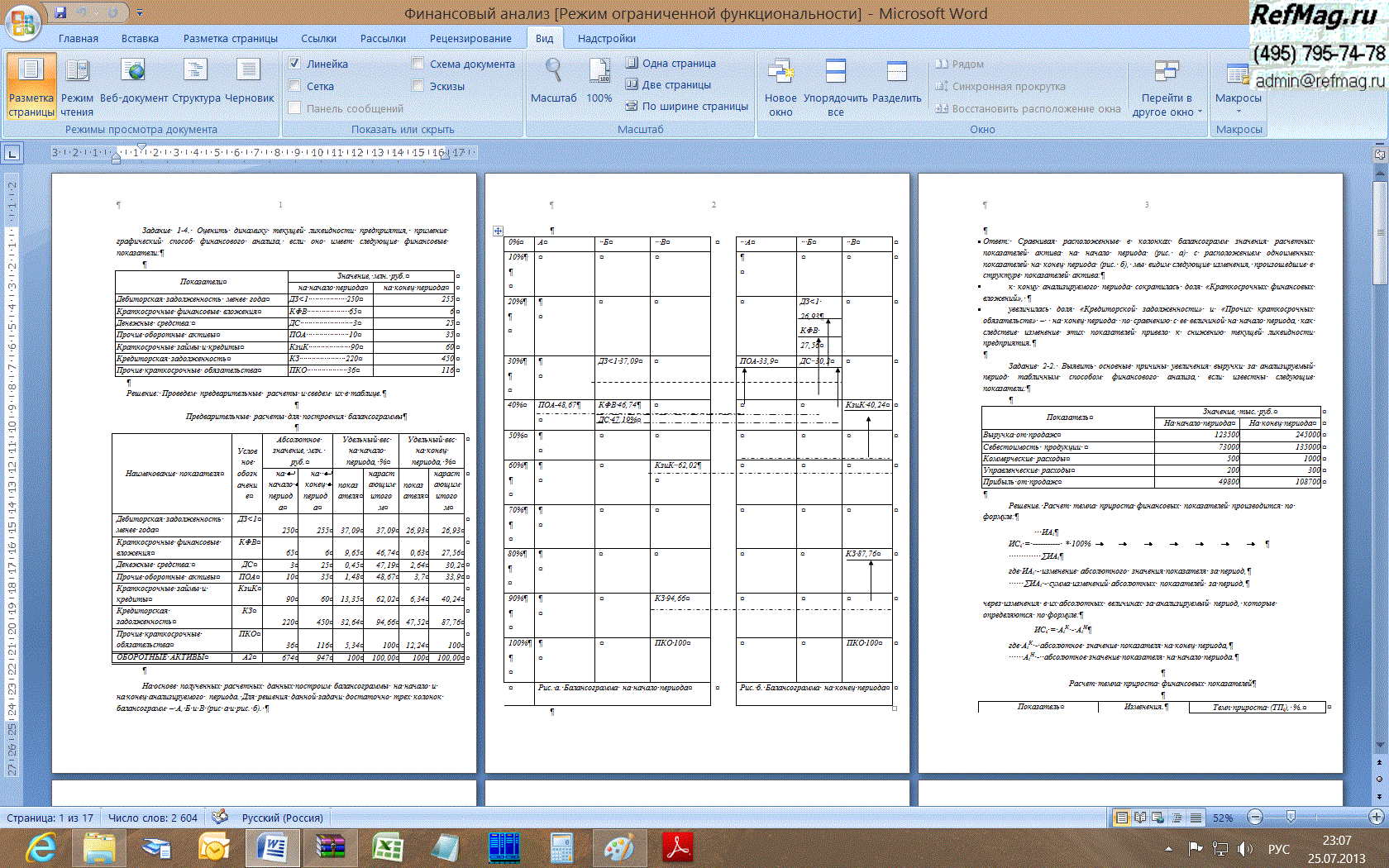The width and height of the screenshot is (1389, 868).
Task: Enable Document Map (Схема документа) checkbox
Action: click(x=418, y=64)
